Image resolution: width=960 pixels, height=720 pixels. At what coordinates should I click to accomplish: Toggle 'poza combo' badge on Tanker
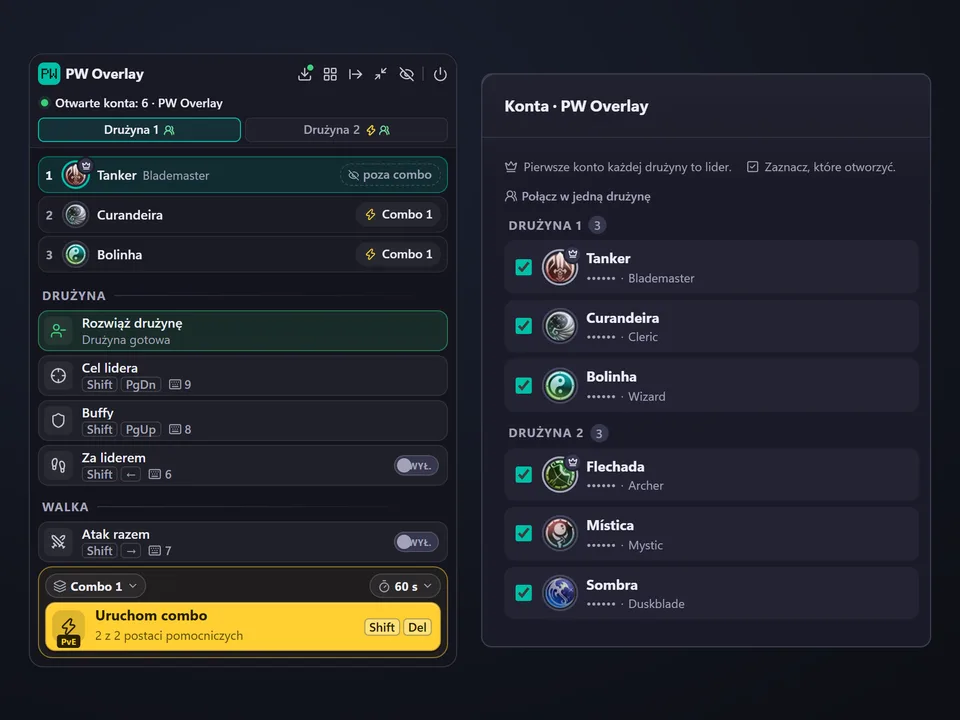(390, 175)
